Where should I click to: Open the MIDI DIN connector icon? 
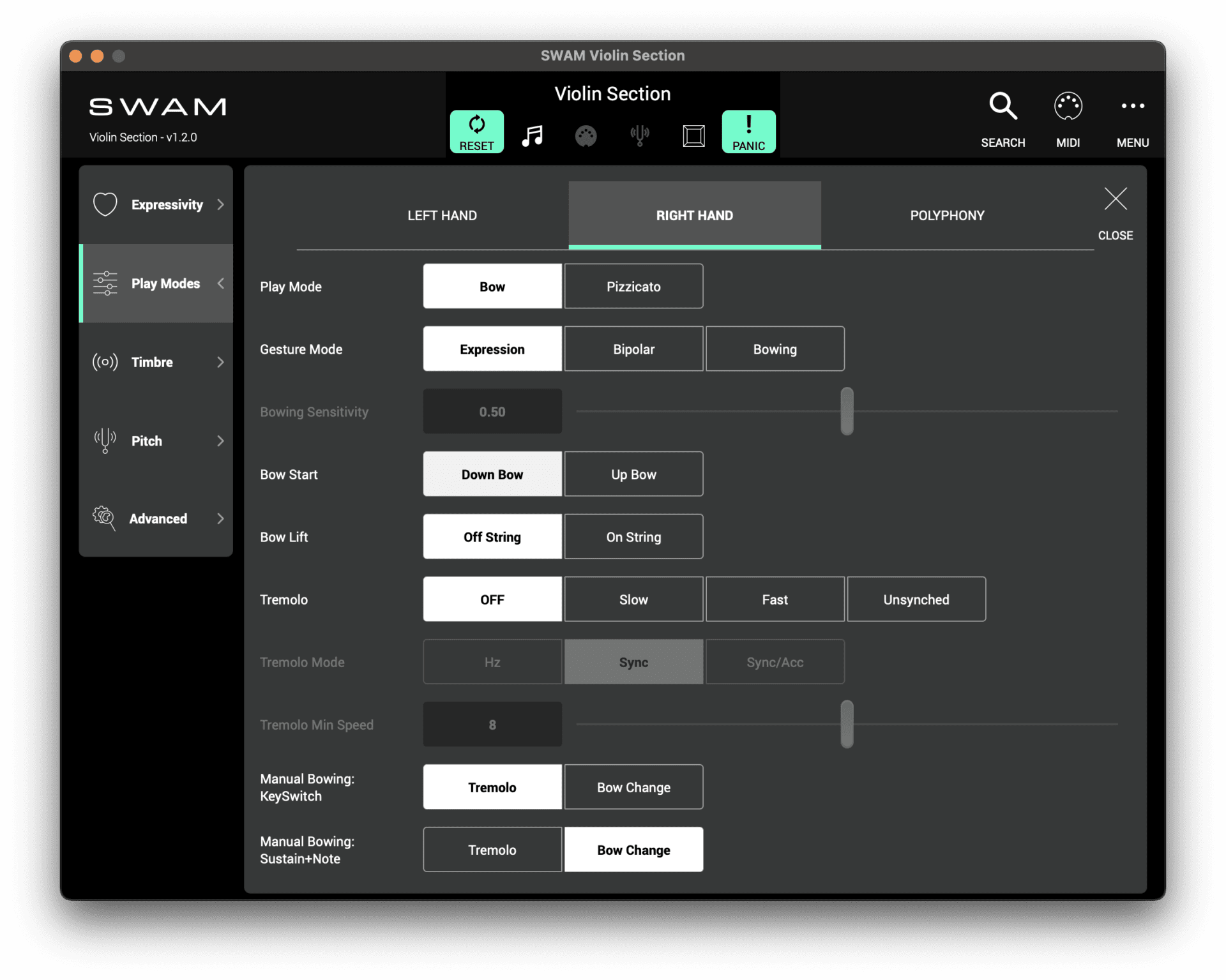coord(586,135)
